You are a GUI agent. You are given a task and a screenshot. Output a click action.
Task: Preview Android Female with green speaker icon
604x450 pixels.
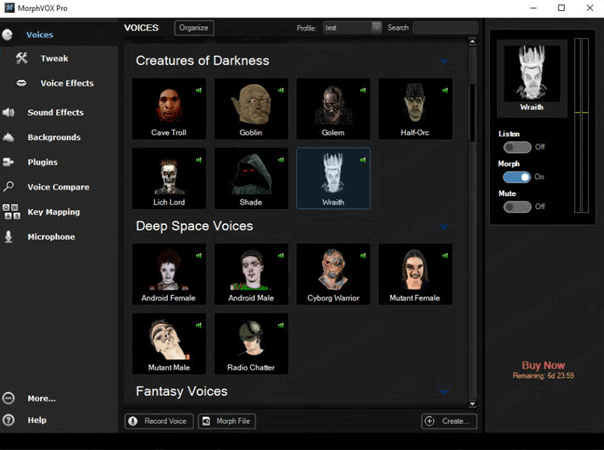pos(198,255)
